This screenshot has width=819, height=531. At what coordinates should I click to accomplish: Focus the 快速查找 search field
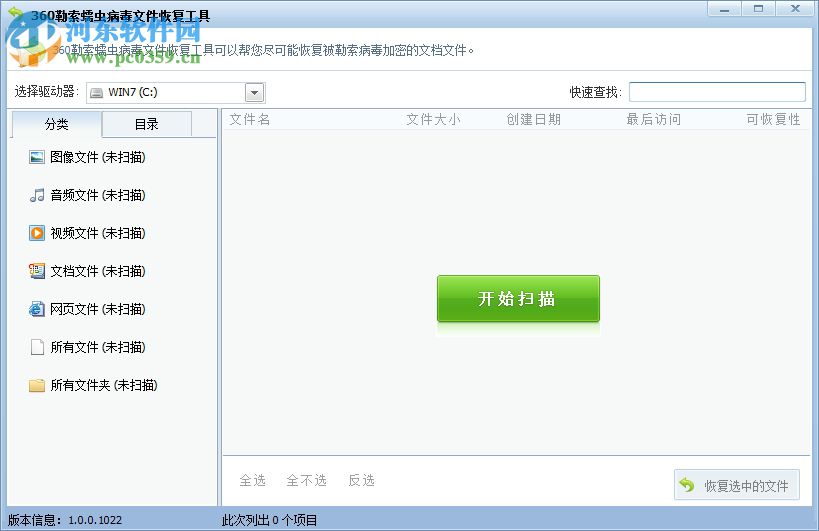(x=717, y=92)
